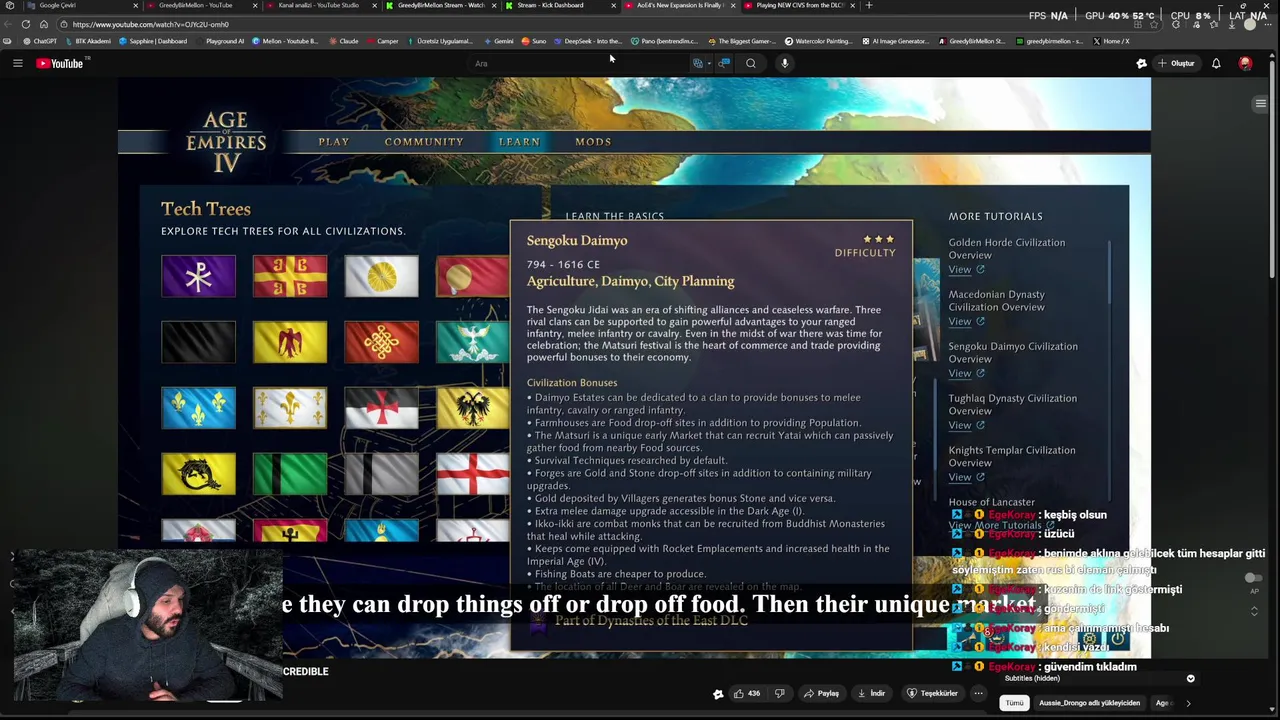The image size is (1280, 720).
Task: Select the green and black striped flag
Action: pos(290,474)
